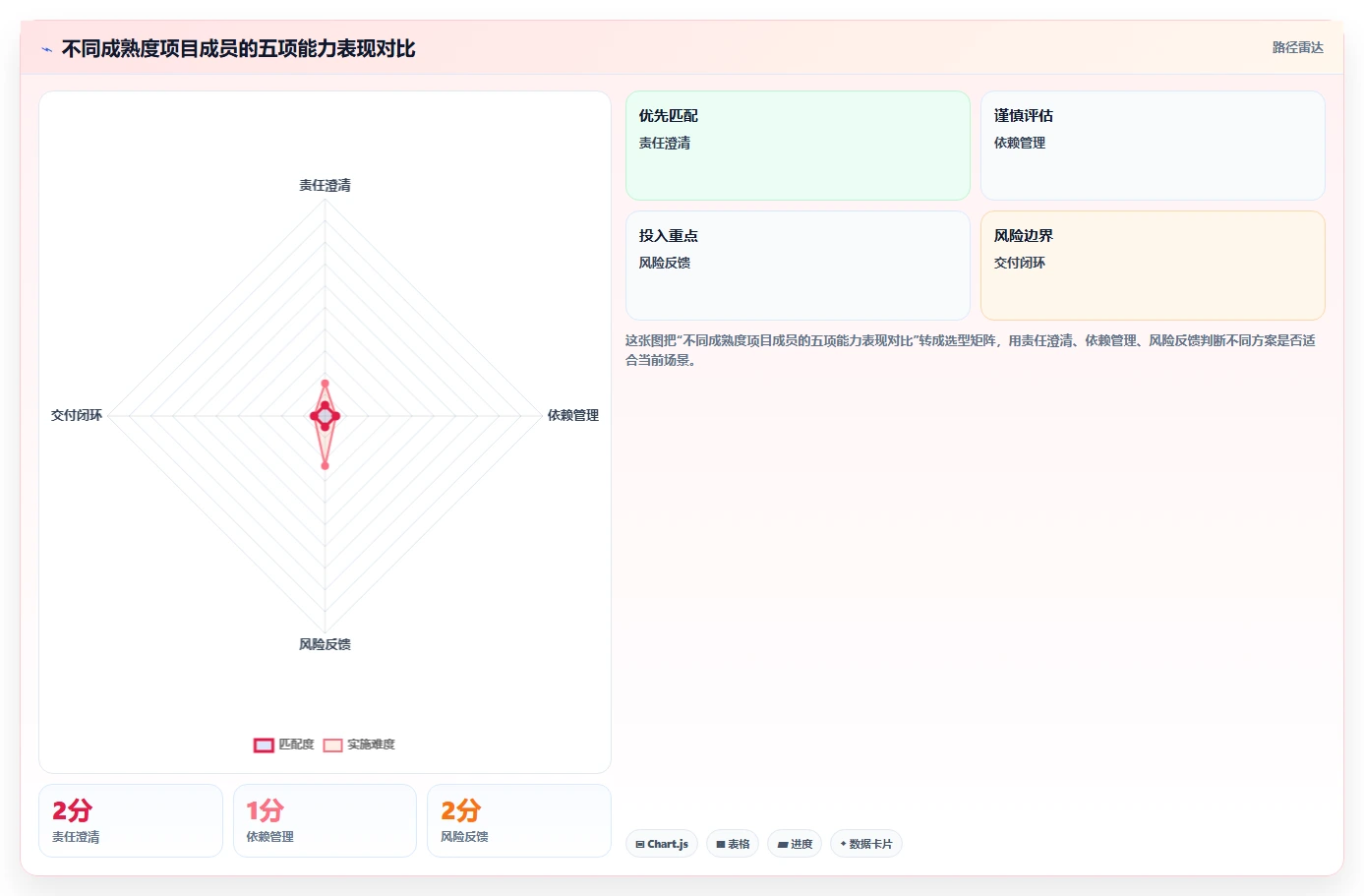Click the chart icon beside the dashboard title
The image size is (1364, 896).
(x=46, y=49)
